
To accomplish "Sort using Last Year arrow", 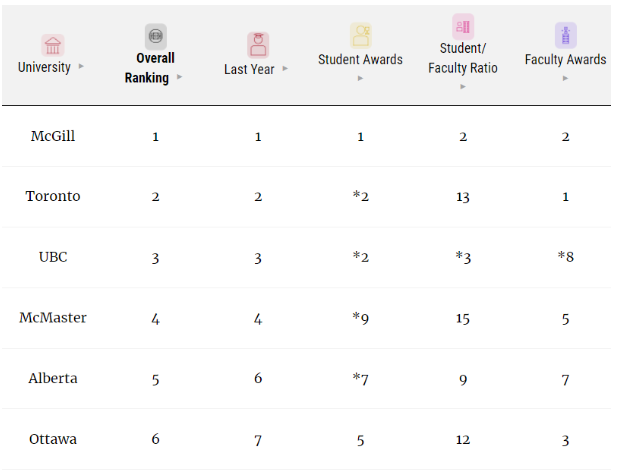I will (285, 68).
